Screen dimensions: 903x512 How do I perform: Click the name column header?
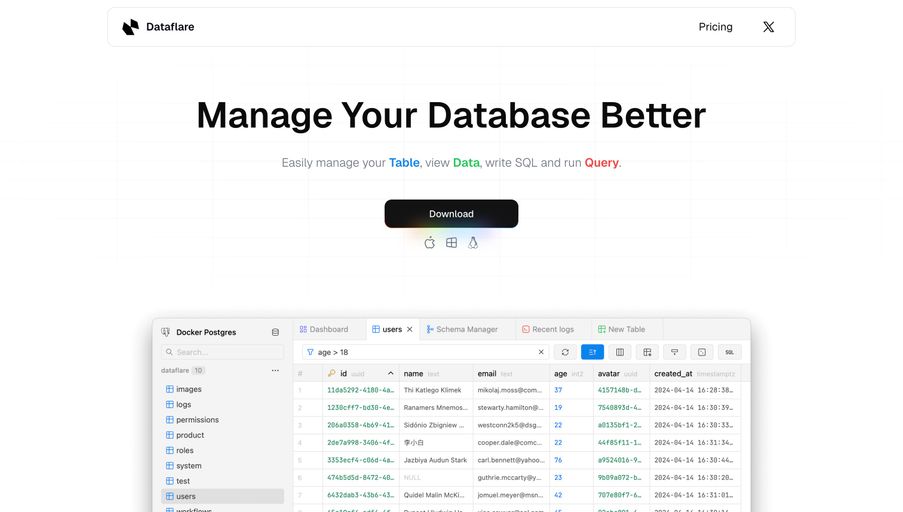pos(435,374)
